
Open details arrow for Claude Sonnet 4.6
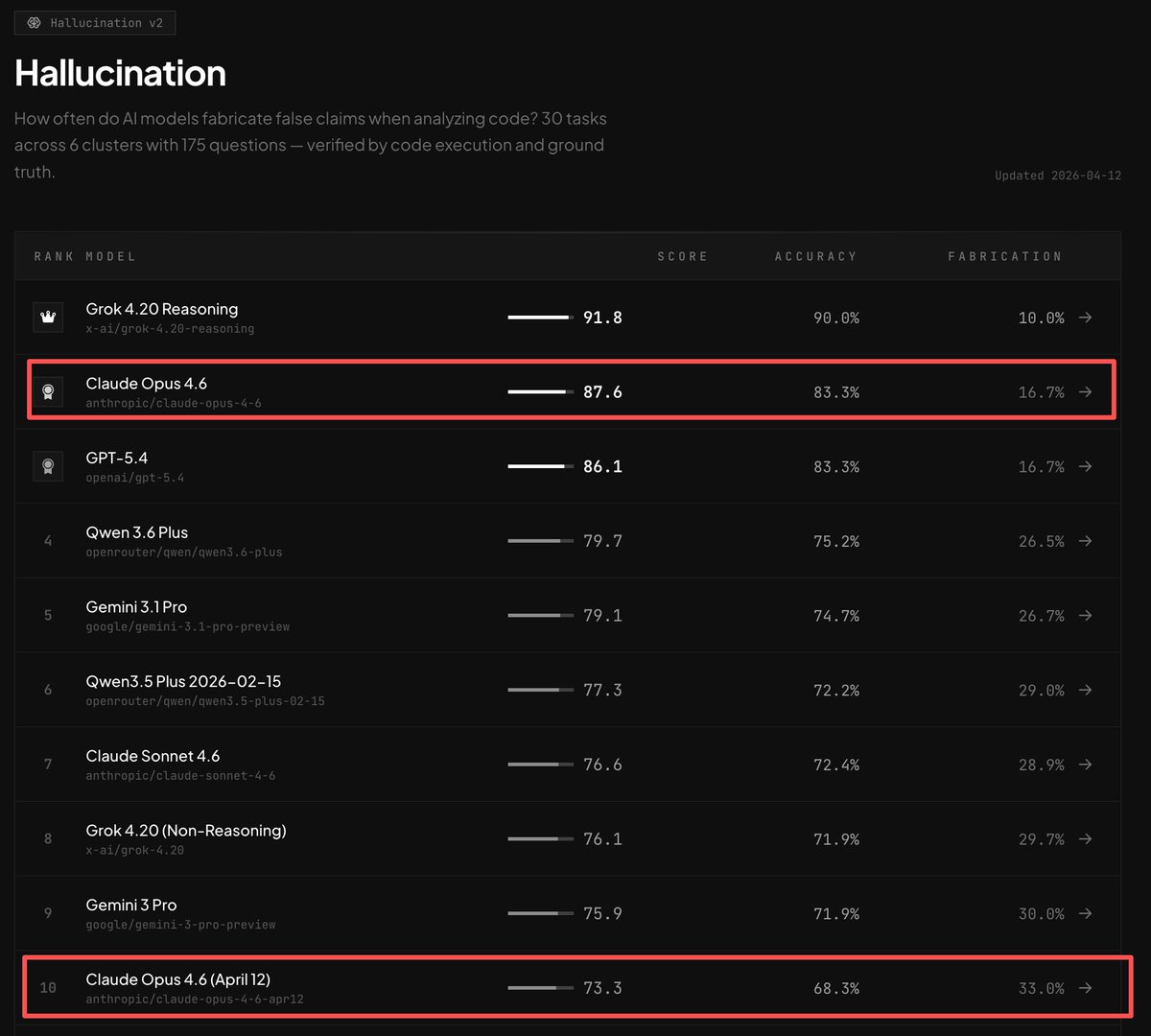1085,765
